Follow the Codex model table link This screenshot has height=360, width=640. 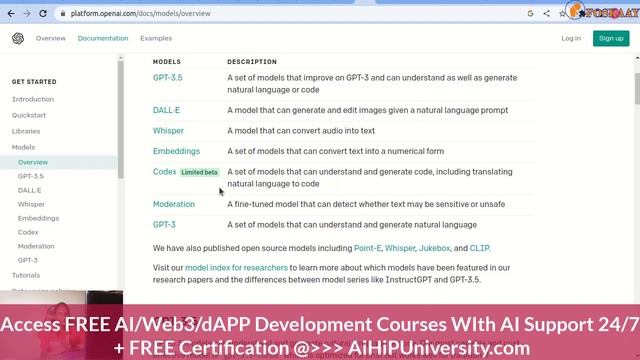point(164,171)
